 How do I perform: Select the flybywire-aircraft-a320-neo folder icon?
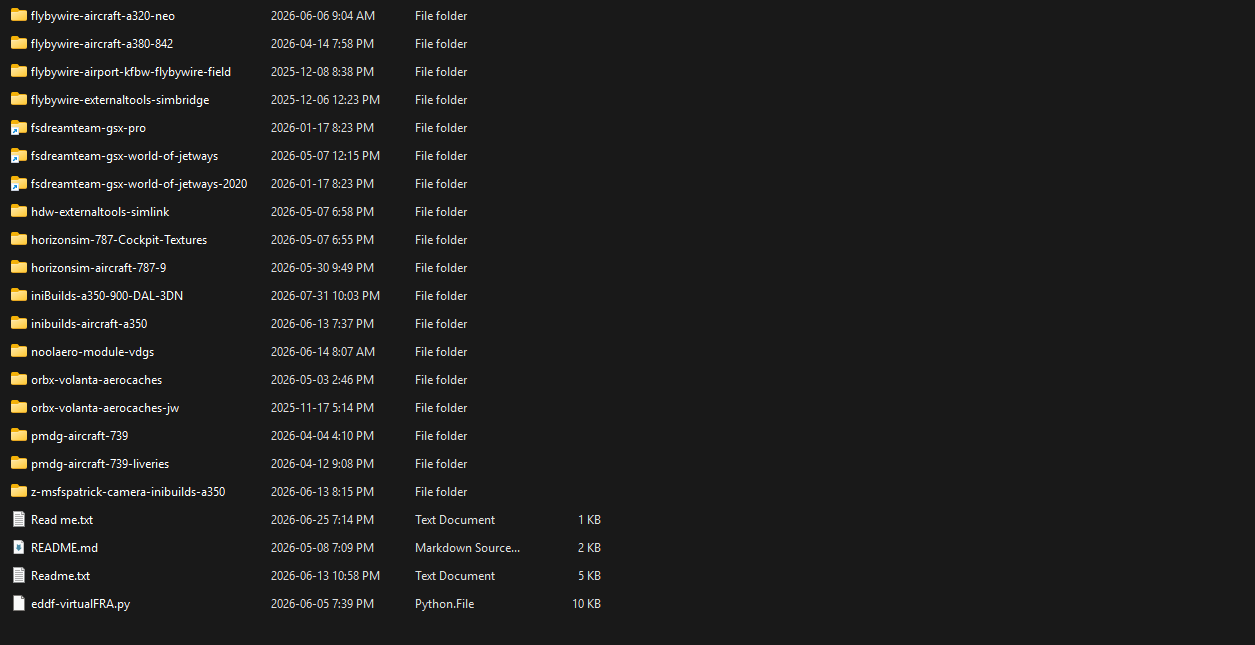click(x=18, y=15)
